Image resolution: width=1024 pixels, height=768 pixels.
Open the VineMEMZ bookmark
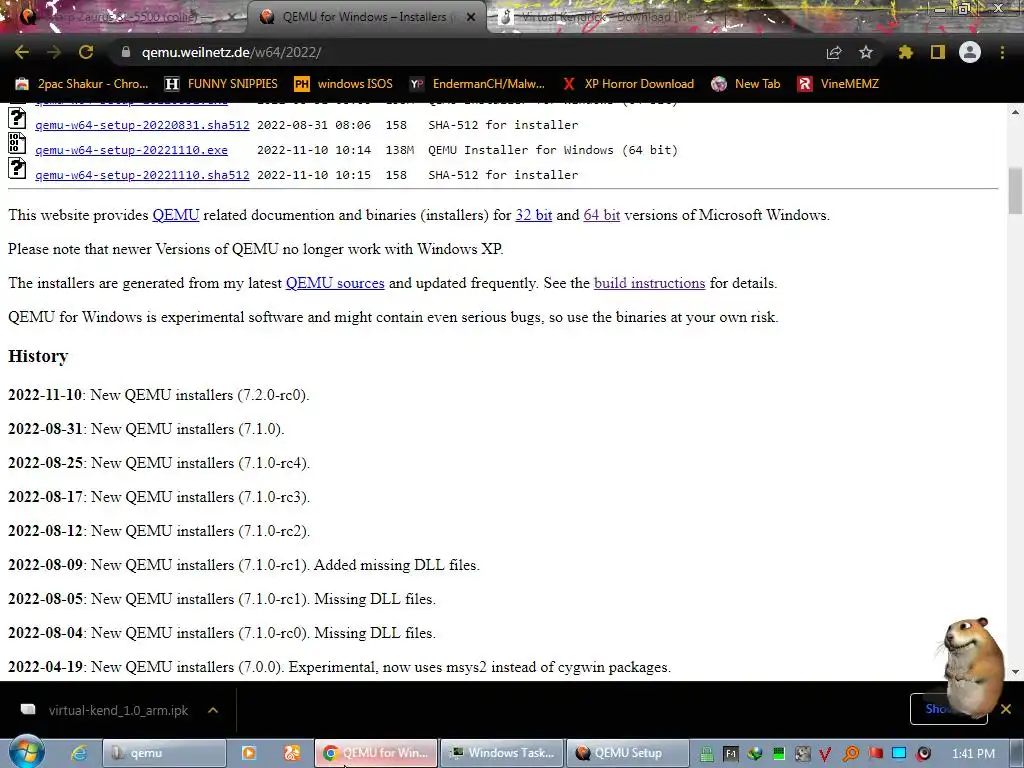coord(839,84)
